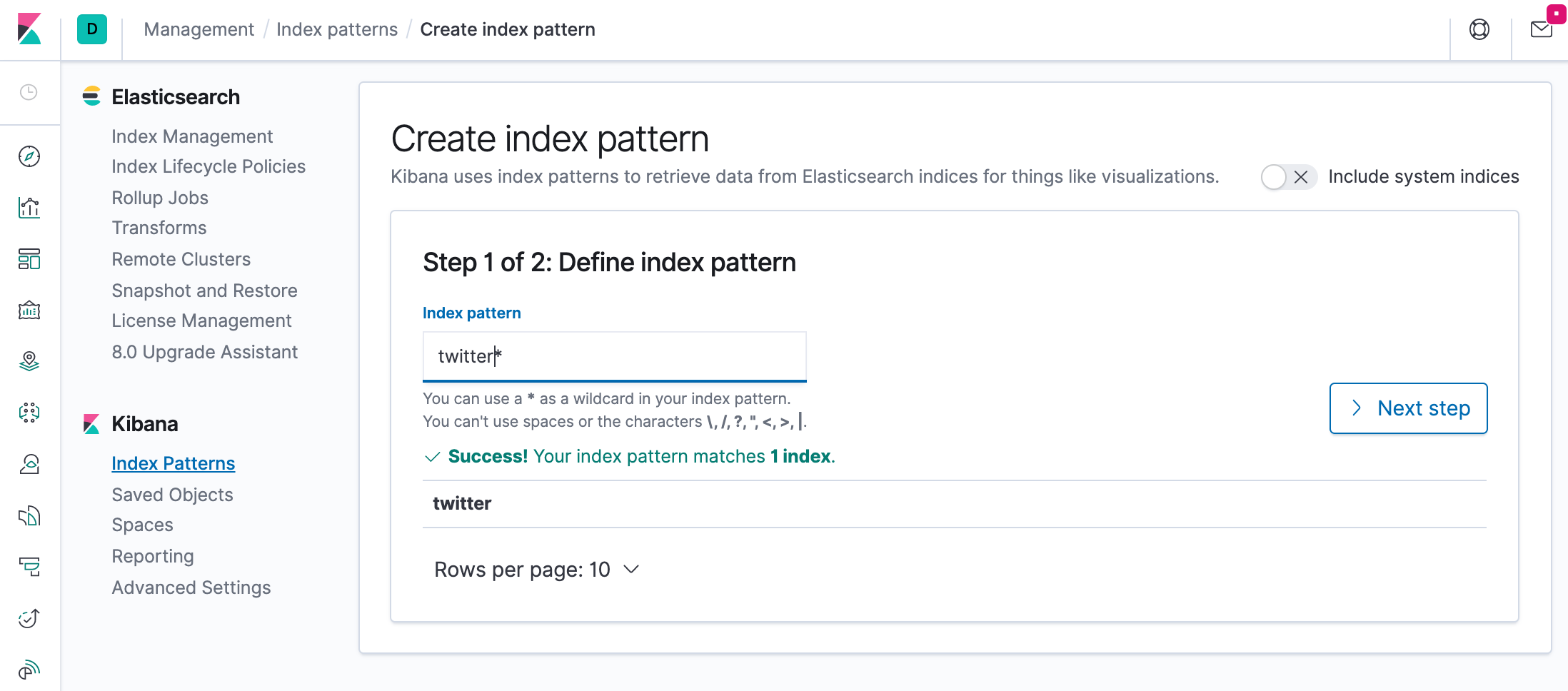Open 8.0 Upgrade Assistant

pyautogui.click(x=205, y=352)
